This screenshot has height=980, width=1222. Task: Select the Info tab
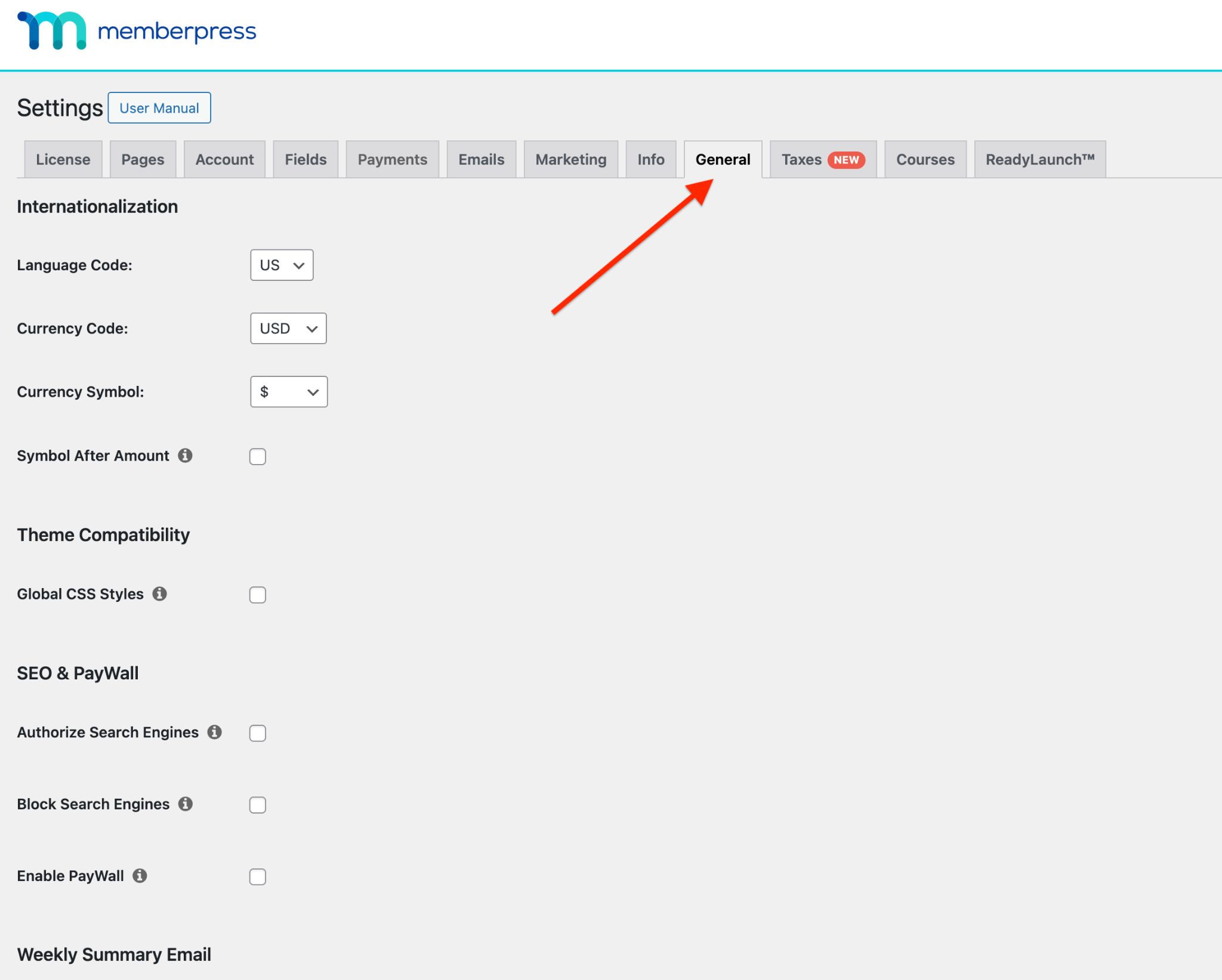(651, 160)
